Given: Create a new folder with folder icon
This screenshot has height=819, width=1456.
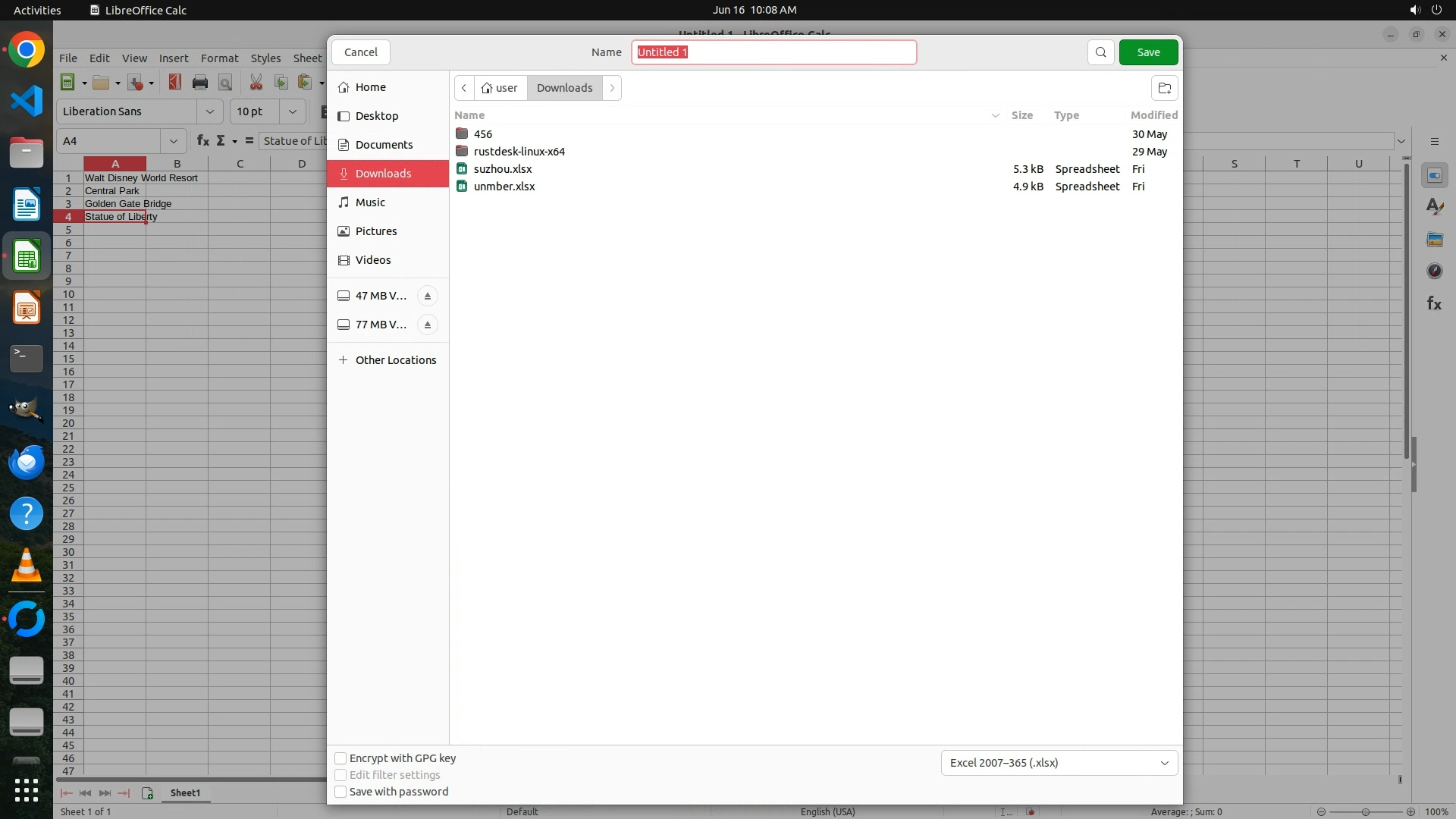Looking at the screenshot, I should (x=1164, y=88).
